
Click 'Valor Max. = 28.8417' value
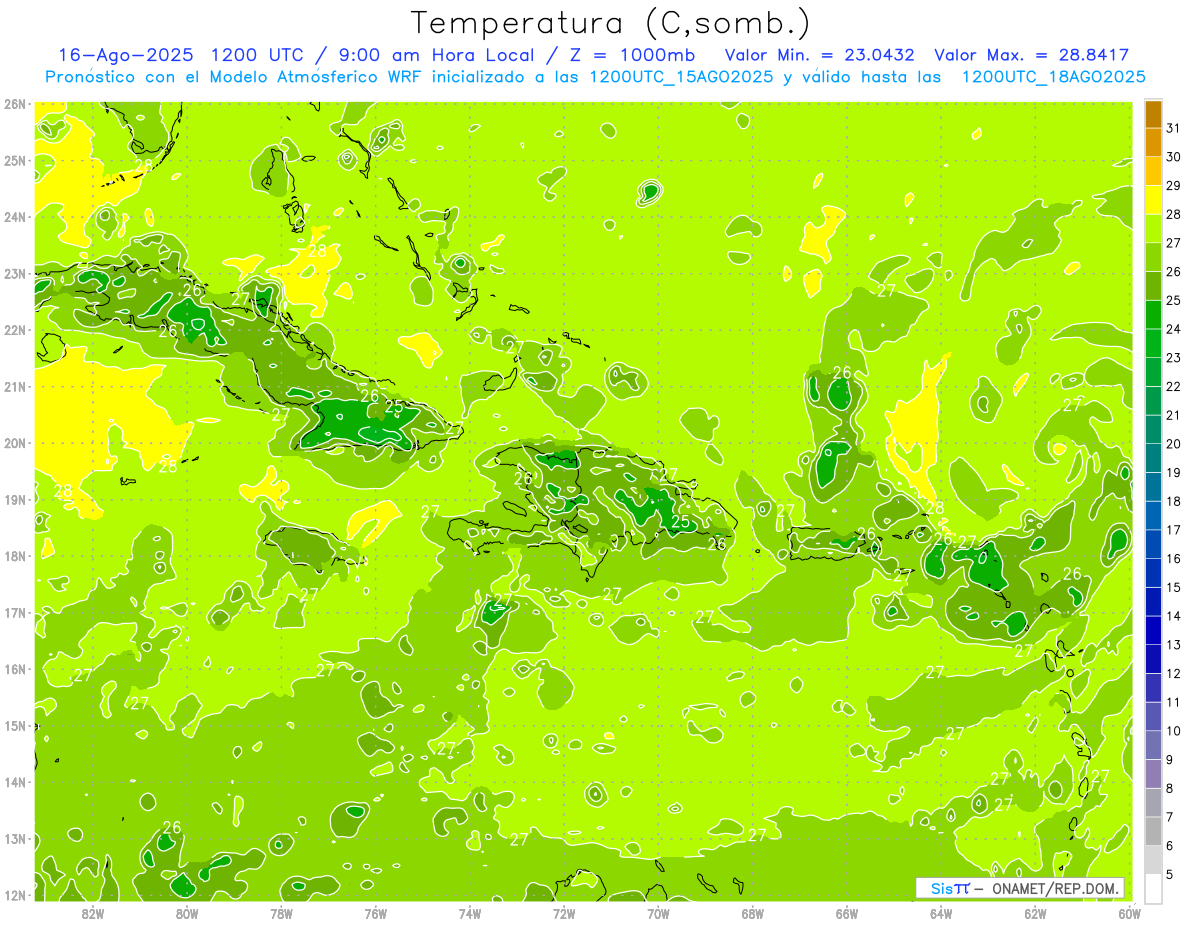[1032, 55]
